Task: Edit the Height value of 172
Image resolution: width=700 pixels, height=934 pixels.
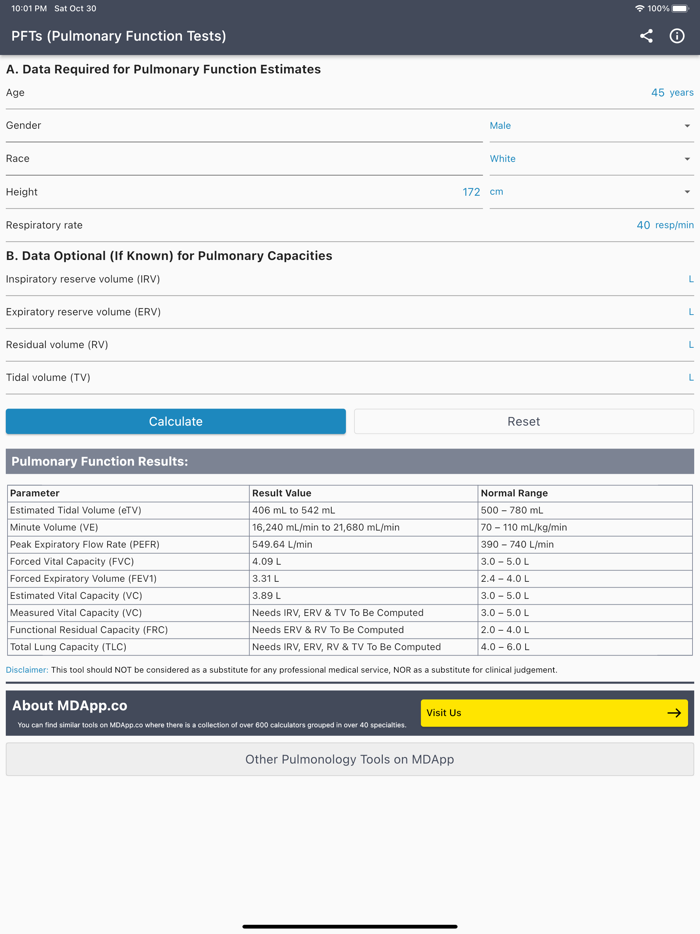Action: pyautogui.click(x=470, y=191)
